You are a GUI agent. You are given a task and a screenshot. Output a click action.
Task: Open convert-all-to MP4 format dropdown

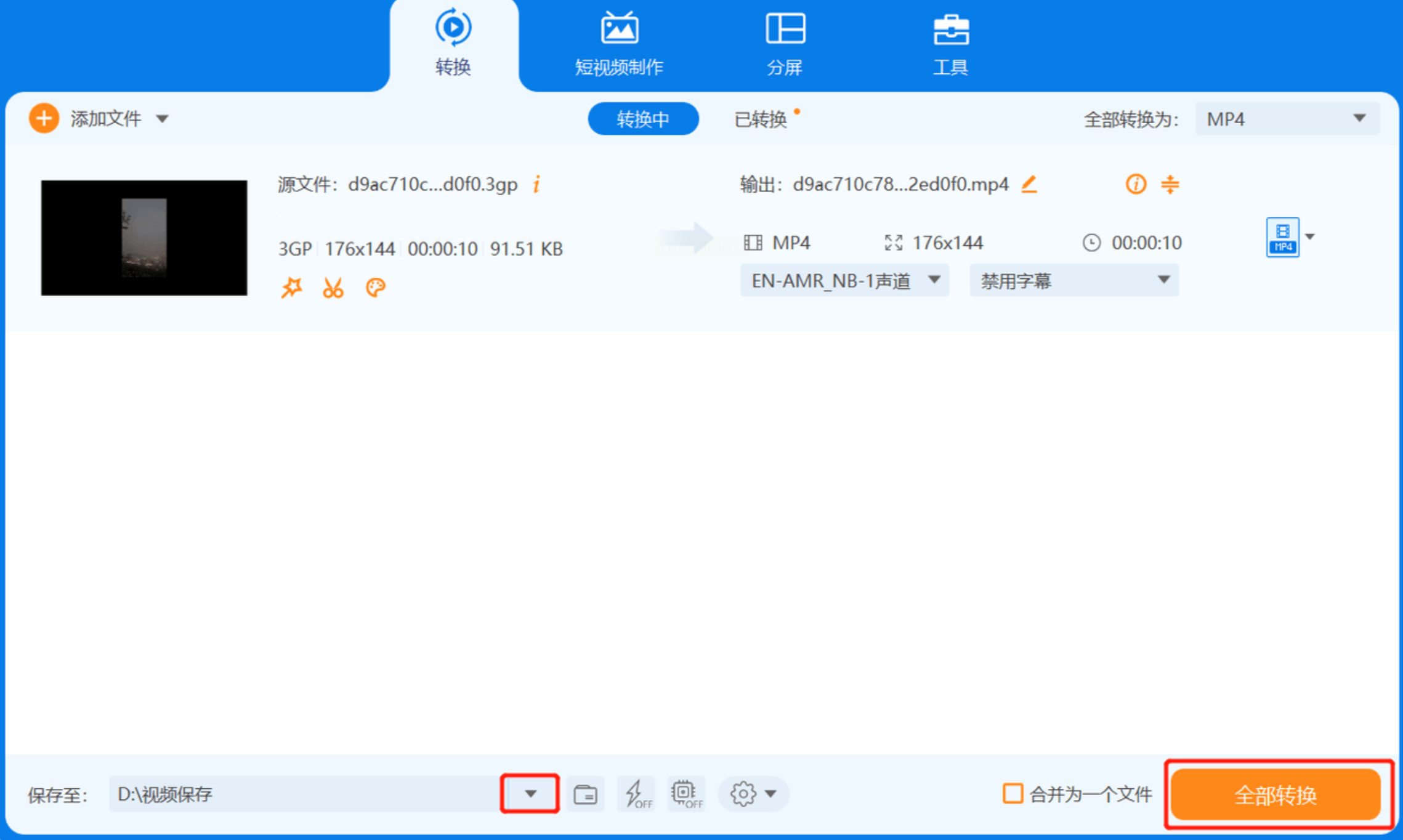pos(1286,119)
